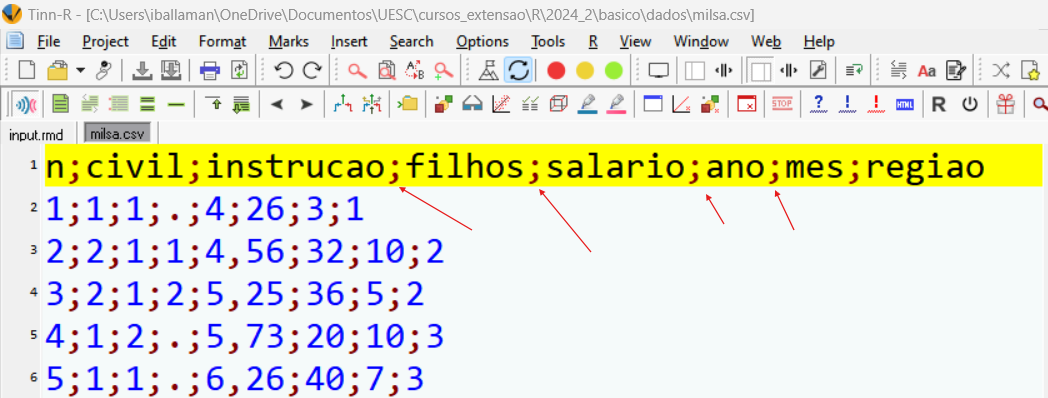Click the green circle button
Screen dimensions: 1048x398
click(614, 70)
